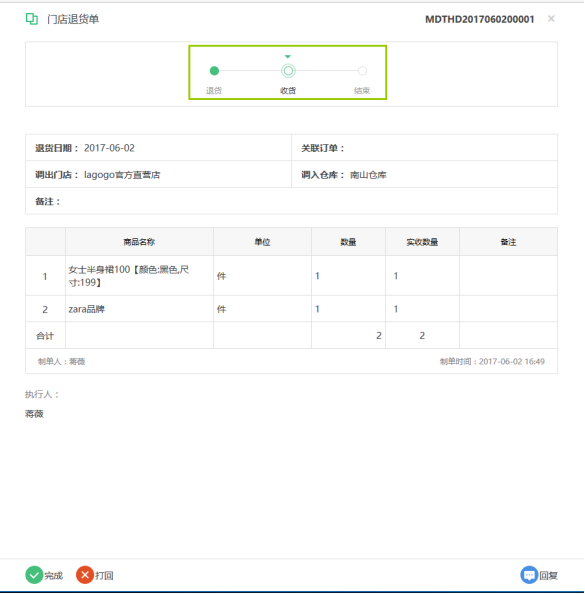Click the 单位 column header
Viewport: 585px width, 594px height.
coord(262,242)
